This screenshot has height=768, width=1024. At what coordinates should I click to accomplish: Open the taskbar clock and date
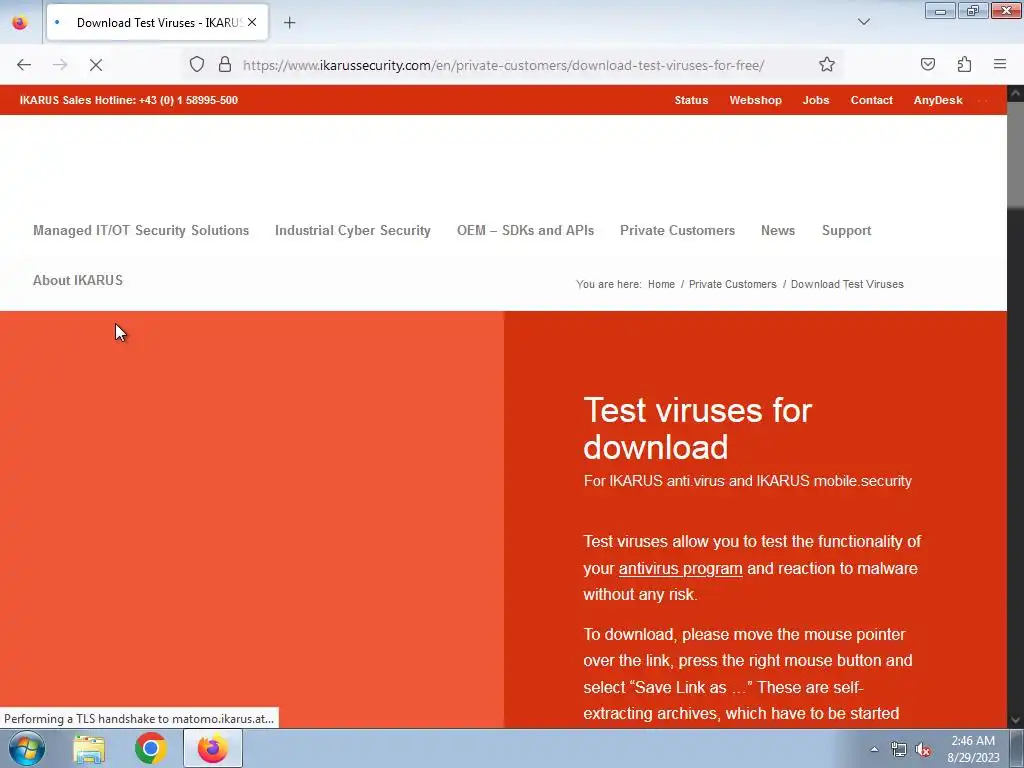[973, 749]
